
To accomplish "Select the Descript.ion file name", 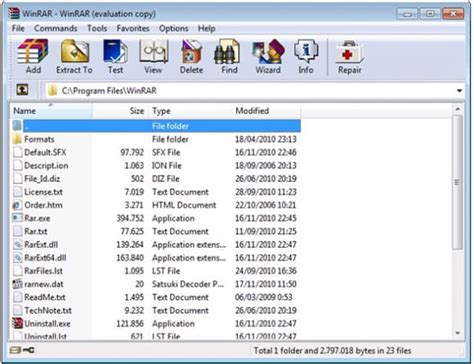I will coord(46,165).
